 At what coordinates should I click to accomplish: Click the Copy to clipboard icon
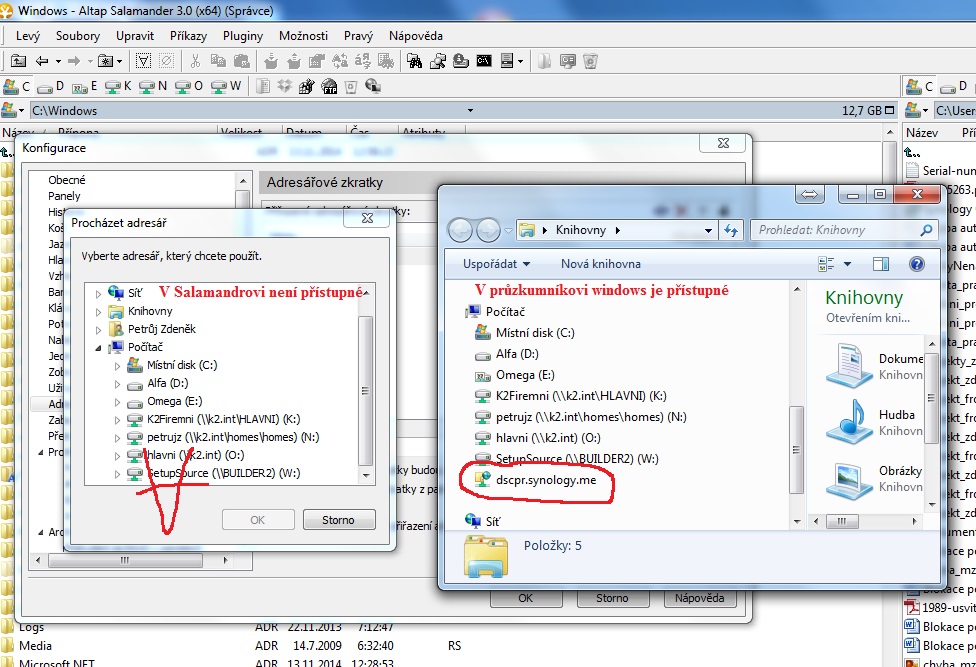[x=218, y=61]
